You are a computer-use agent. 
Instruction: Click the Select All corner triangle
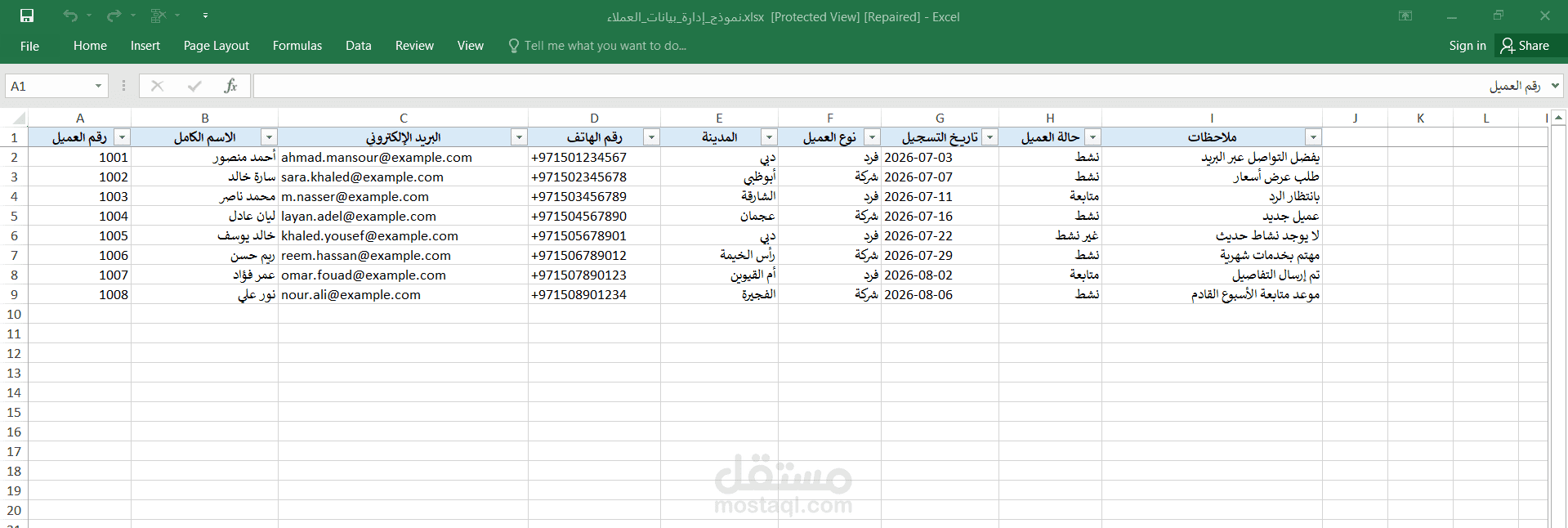tap(19, 119)
